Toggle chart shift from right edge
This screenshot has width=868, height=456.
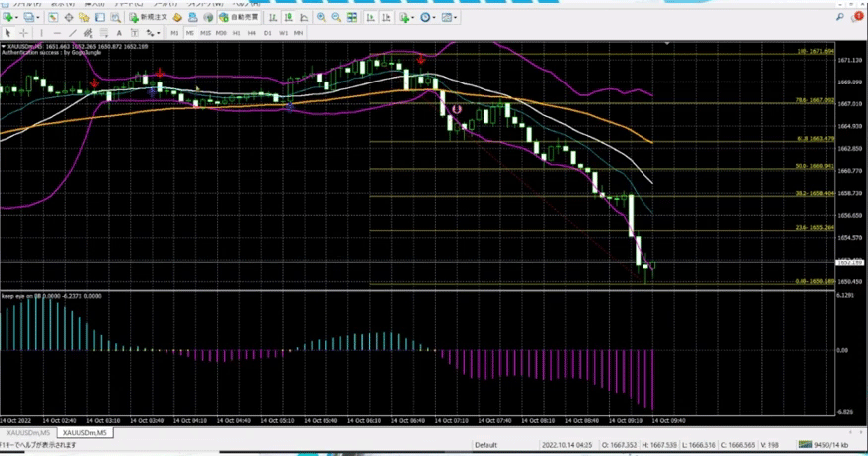pos(386,18)
